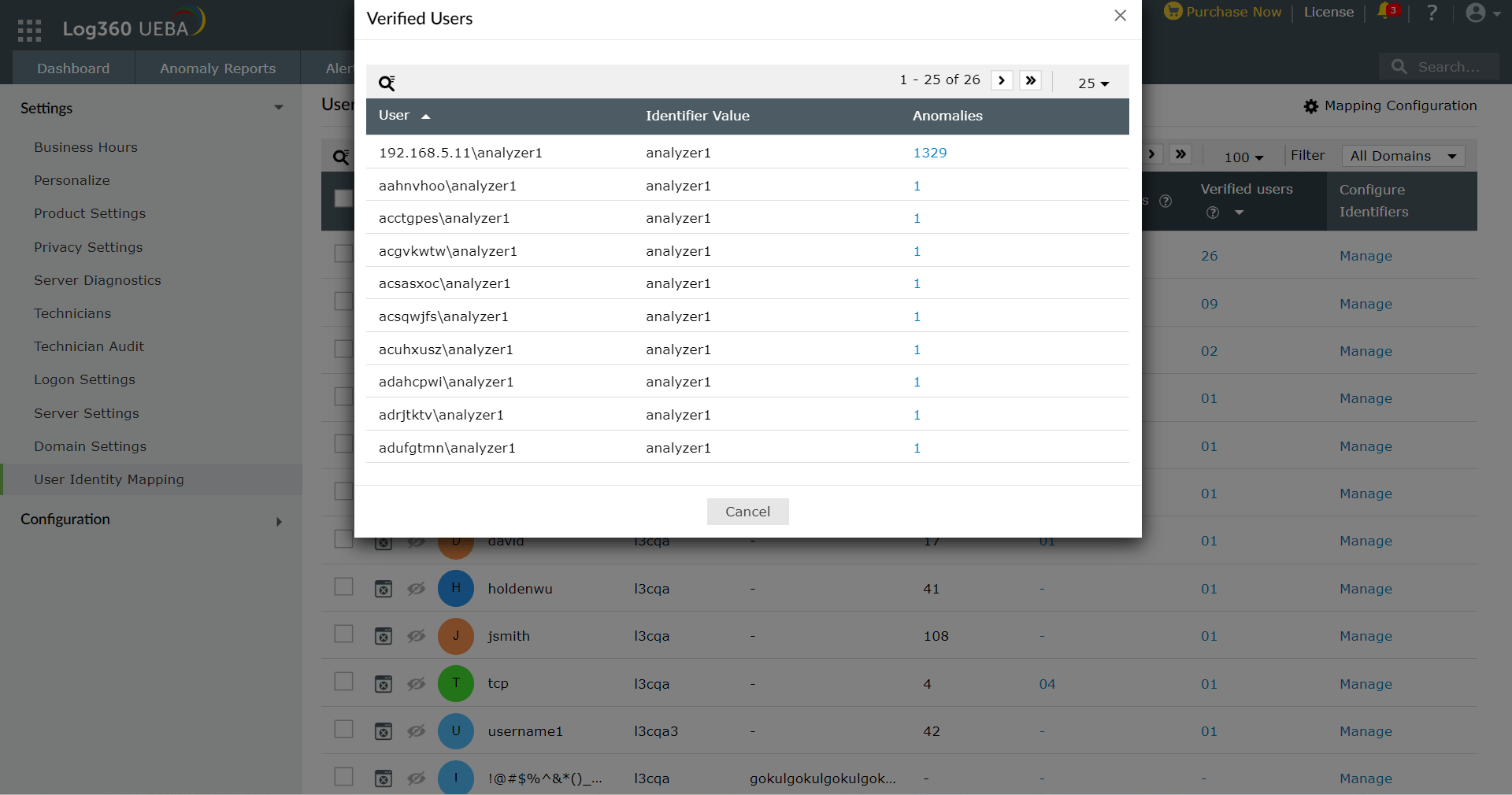Jump to last page in Verified Users dialog
This screenshot has width=1512, height=795.
(1030, 80)
